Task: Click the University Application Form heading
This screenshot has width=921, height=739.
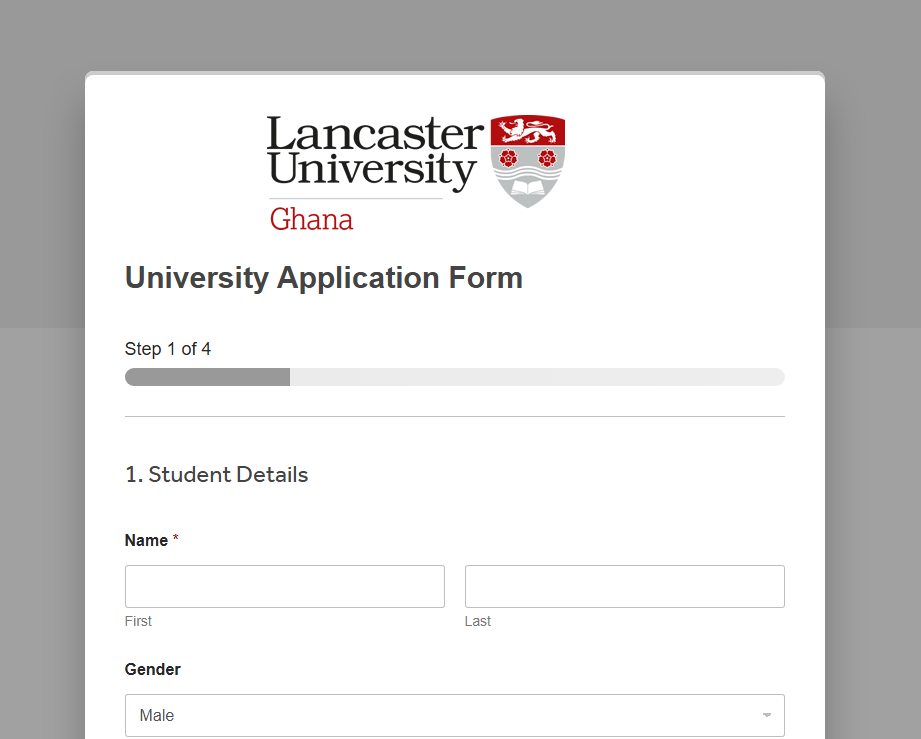Action: click(x=323, y=278)
